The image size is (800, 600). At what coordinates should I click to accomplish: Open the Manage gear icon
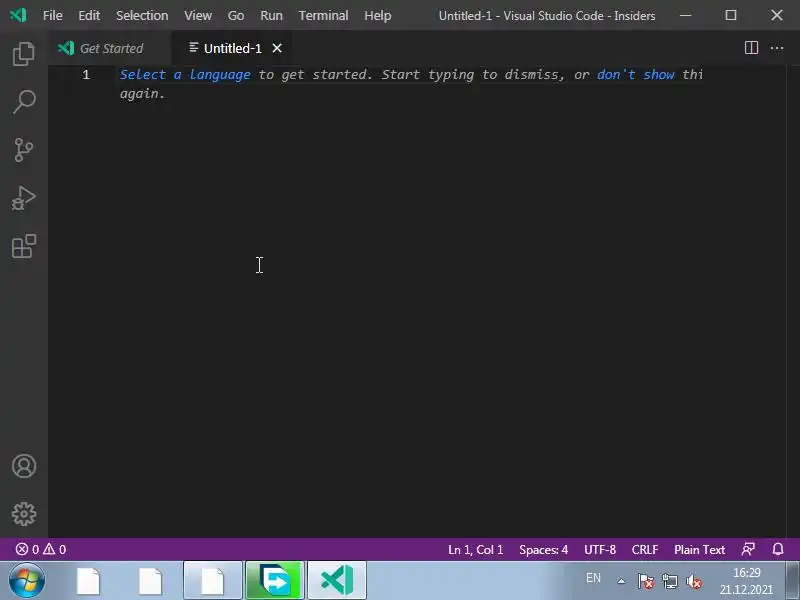[23, 514]
